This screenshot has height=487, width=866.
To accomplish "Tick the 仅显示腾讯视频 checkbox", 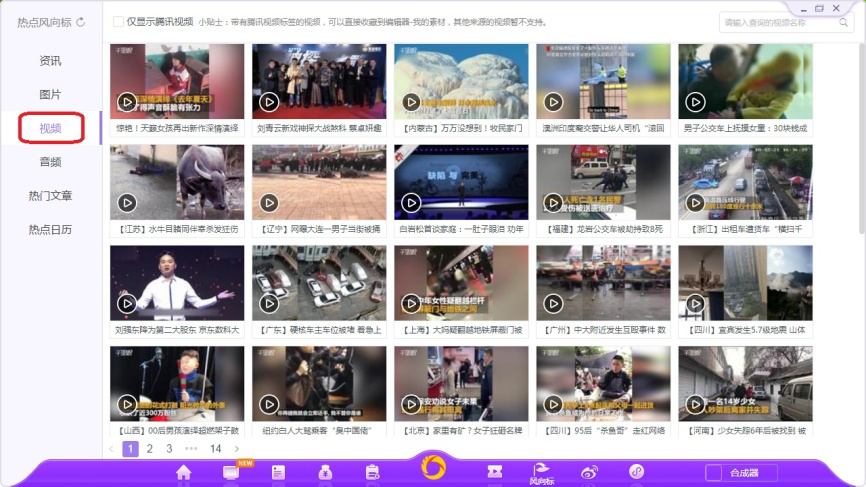I will pos(118,22).
